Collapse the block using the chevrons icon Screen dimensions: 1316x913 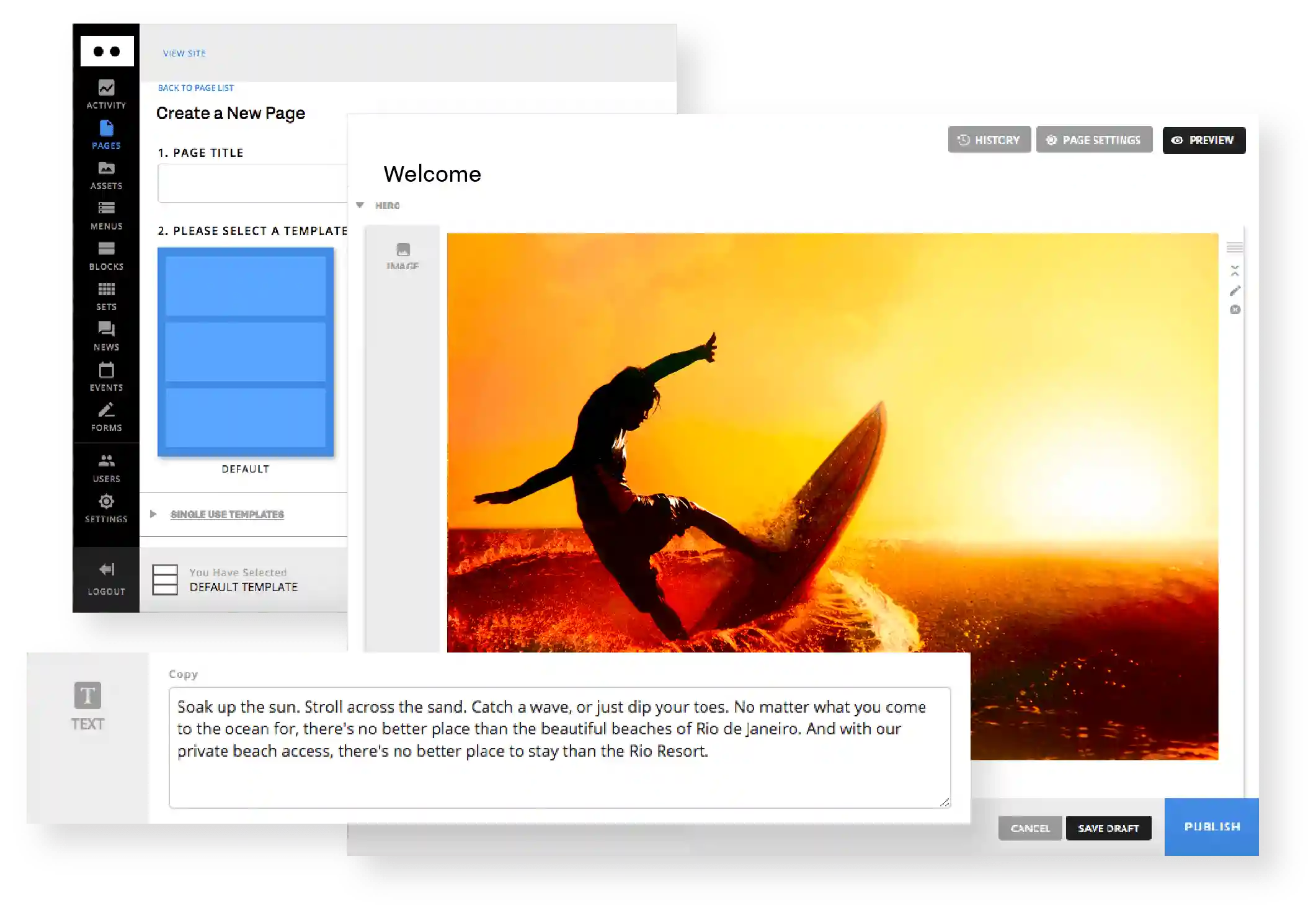pos(1235,271)
